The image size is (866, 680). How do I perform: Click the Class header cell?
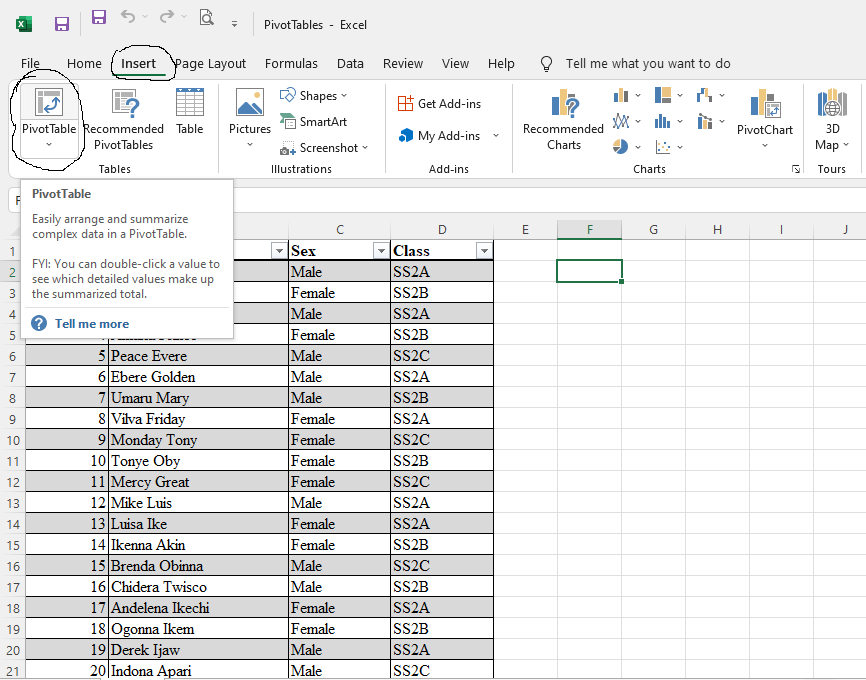pos(442,251)
